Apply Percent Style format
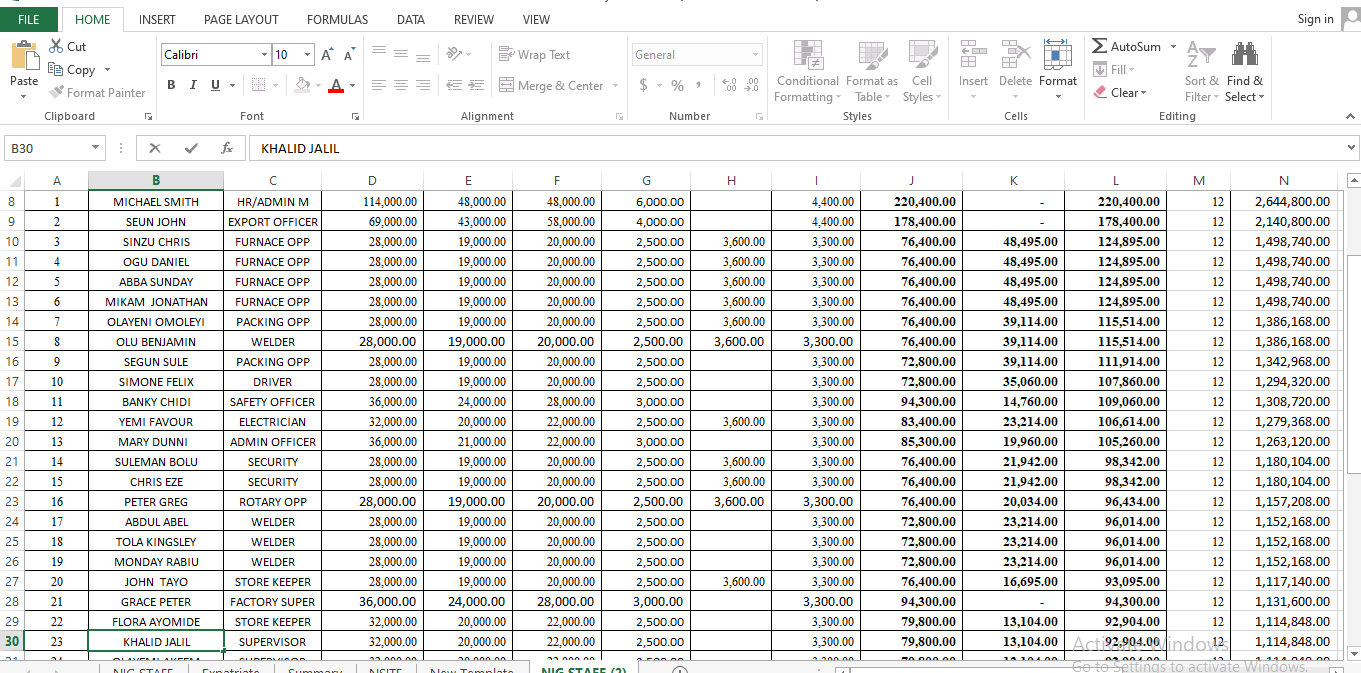This screenshot has width=1361, height=673. 677,86
